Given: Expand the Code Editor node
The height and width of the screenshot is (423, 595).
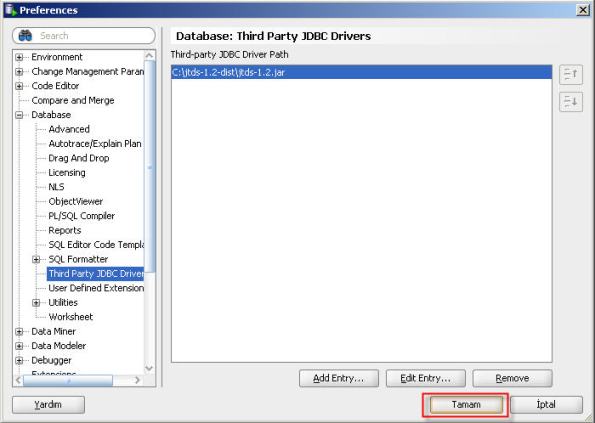Looking at the screenshot, I should 19,86.
